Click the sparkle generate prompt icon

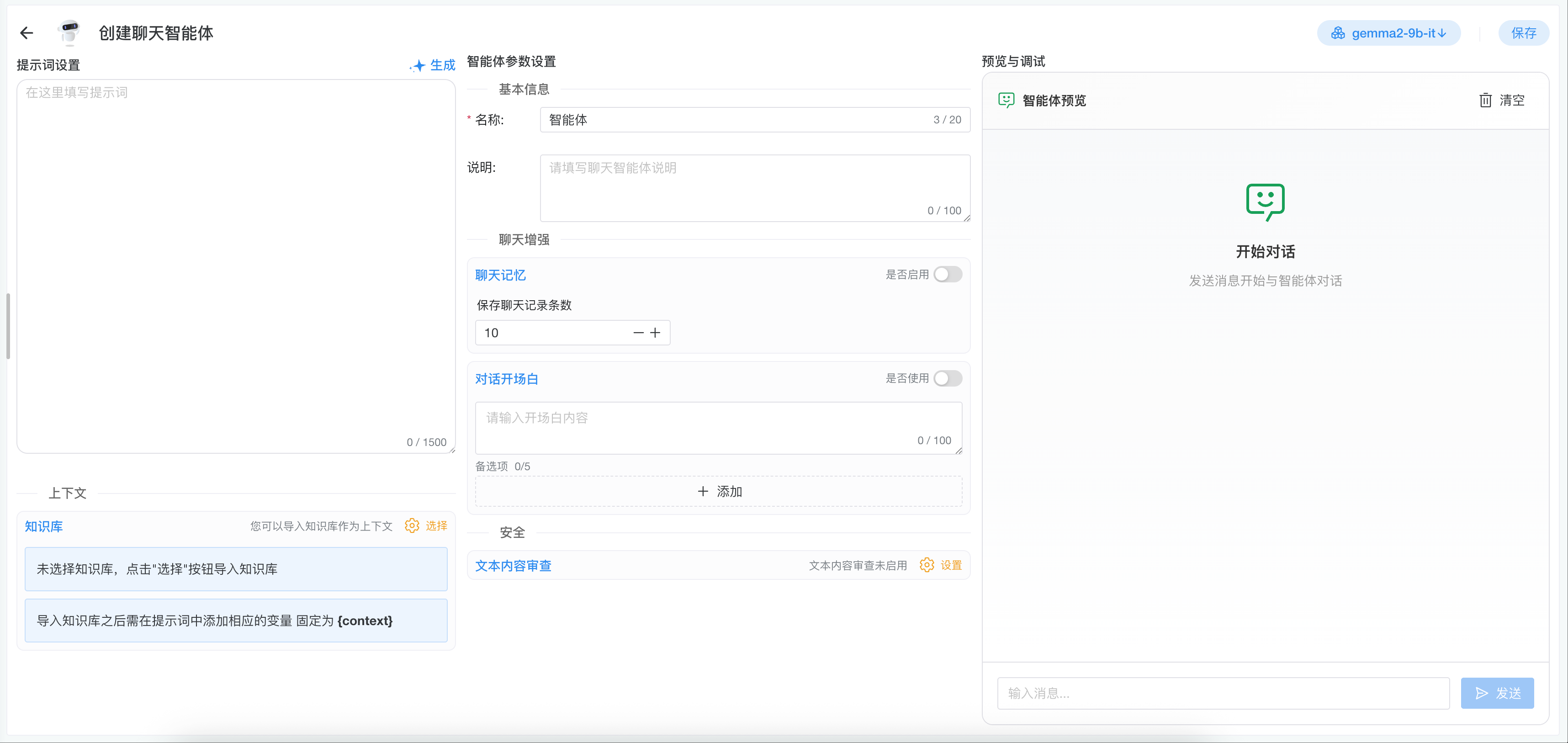pyautogui.click(x=418, y=65)
